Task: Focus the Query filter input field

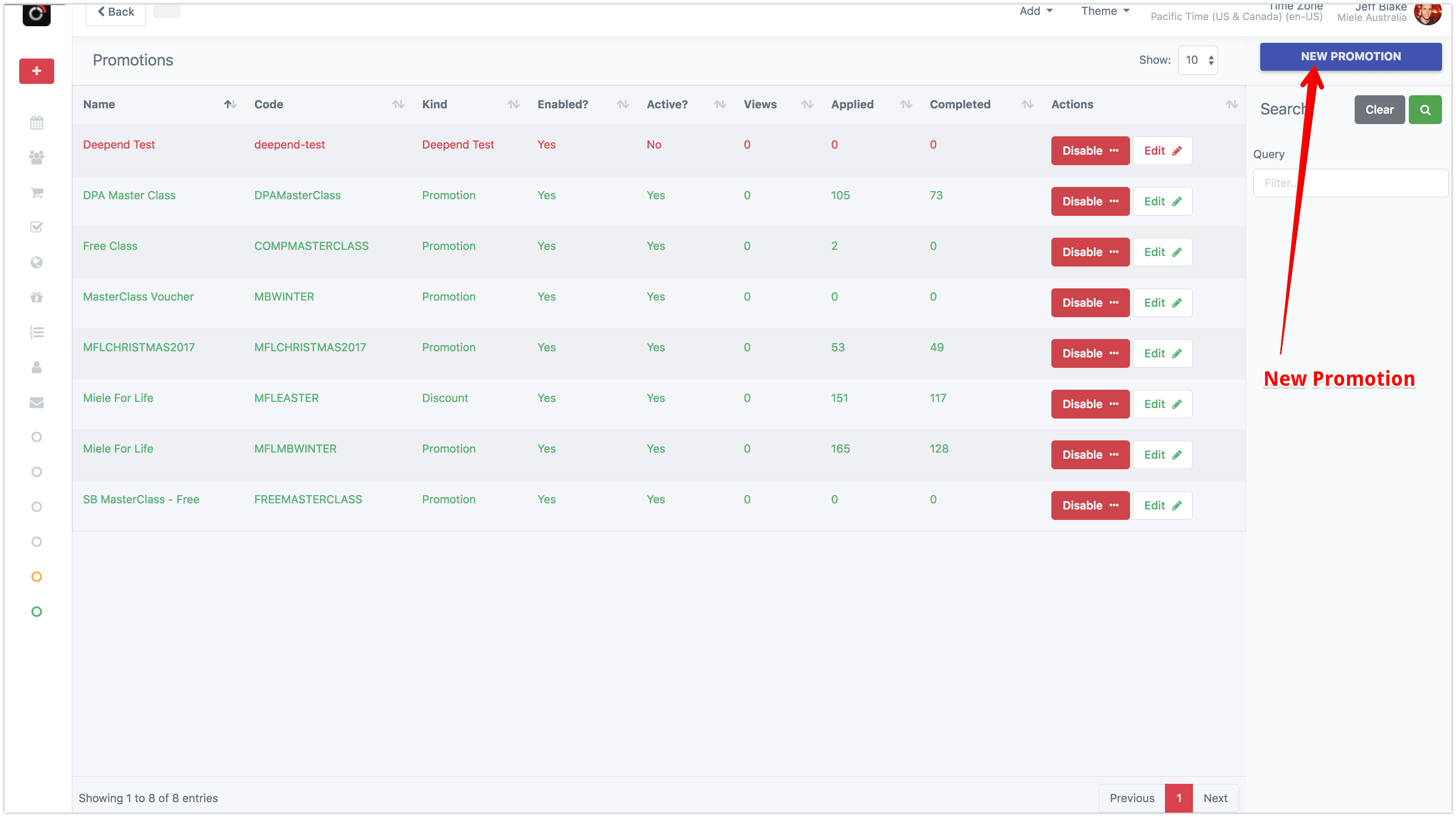Action: pos(1350,183)
